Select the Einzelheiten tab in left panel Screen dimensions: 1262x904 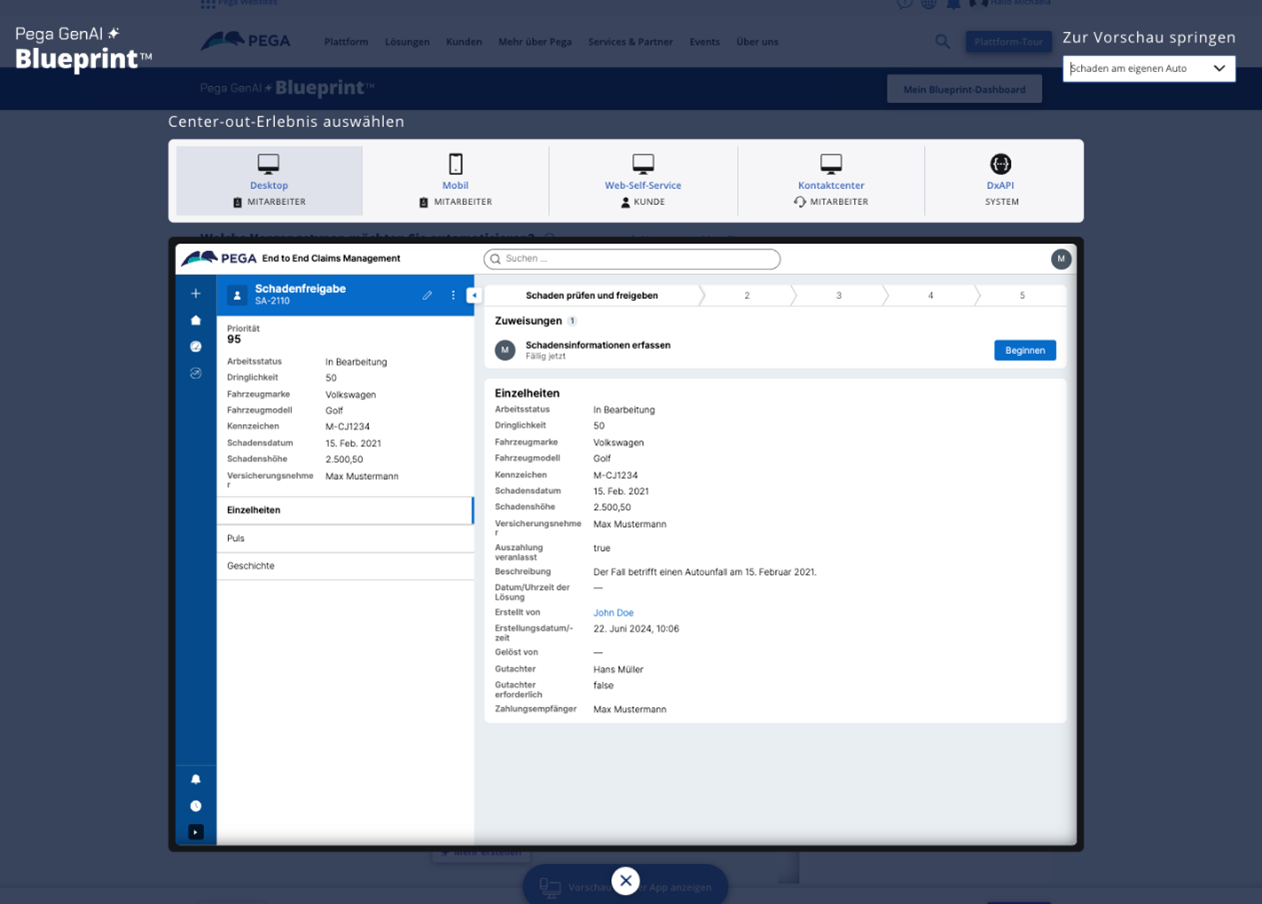(x=345, y=510)
